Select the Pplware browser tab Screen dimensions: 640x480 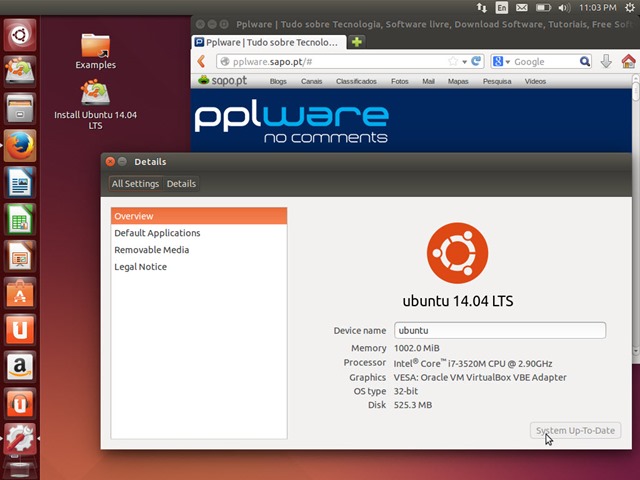[269, 42]
